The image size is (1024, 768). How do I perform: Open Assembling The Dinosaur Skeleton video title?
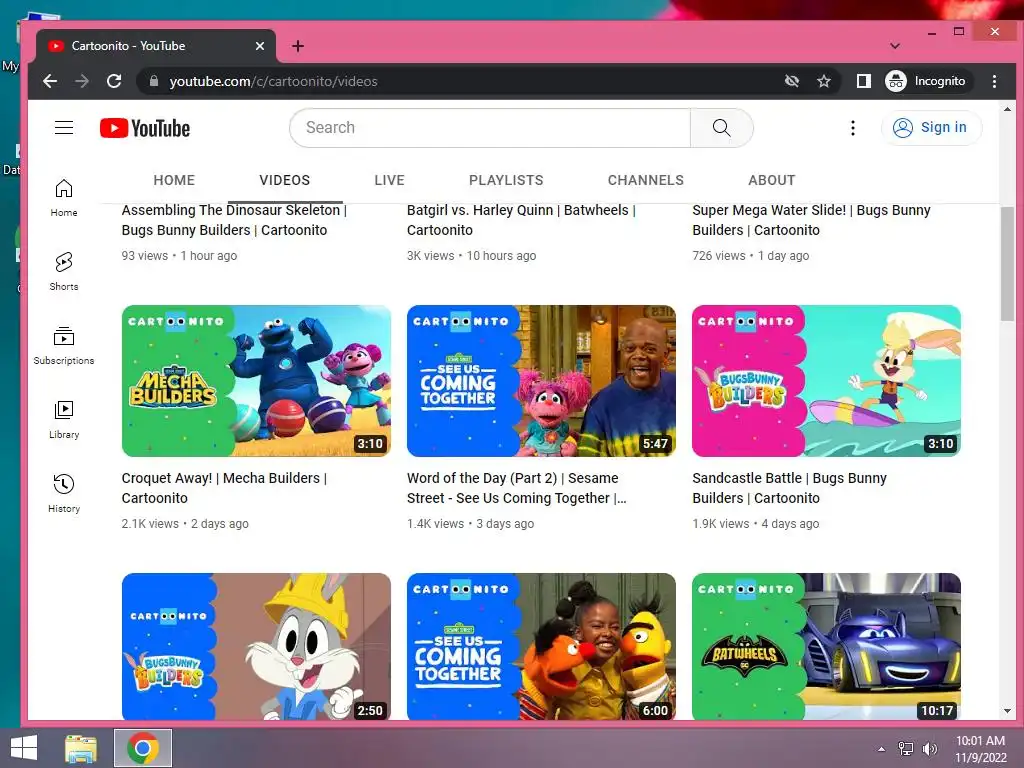point(234,220)
